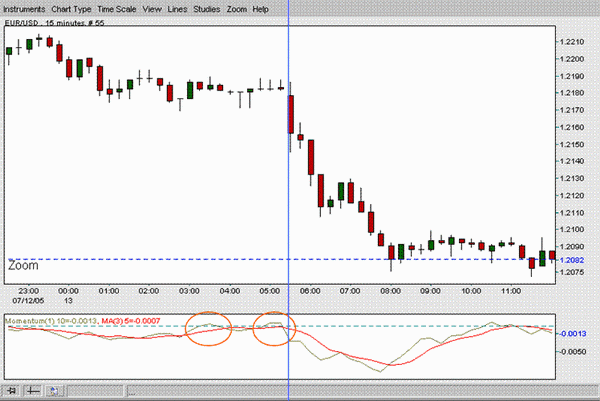Screen dimensions: 600x401
Task: Click the 1.2082 current price label
Action: (572, 260)
